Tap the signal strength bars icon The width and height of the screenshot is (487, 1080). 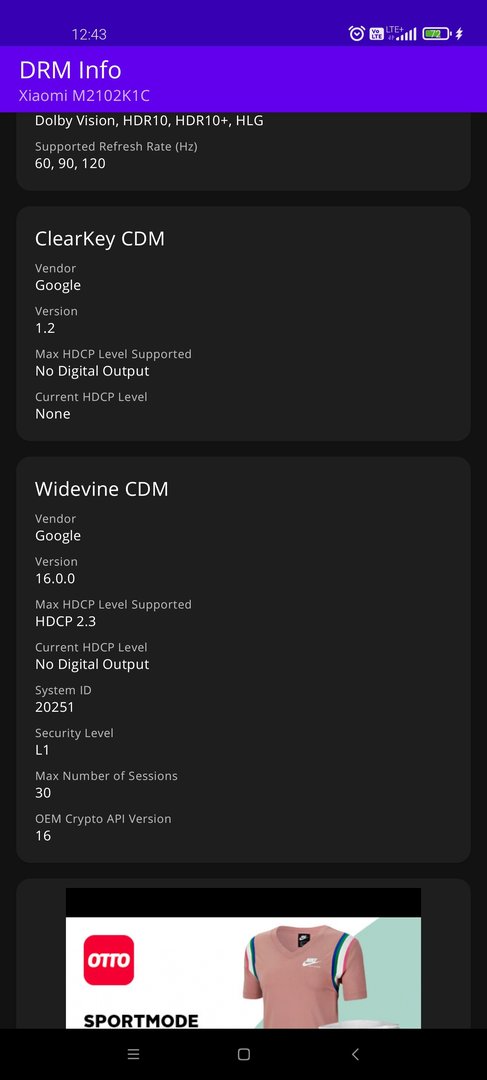pyautogui.click(x=406, y=34)
